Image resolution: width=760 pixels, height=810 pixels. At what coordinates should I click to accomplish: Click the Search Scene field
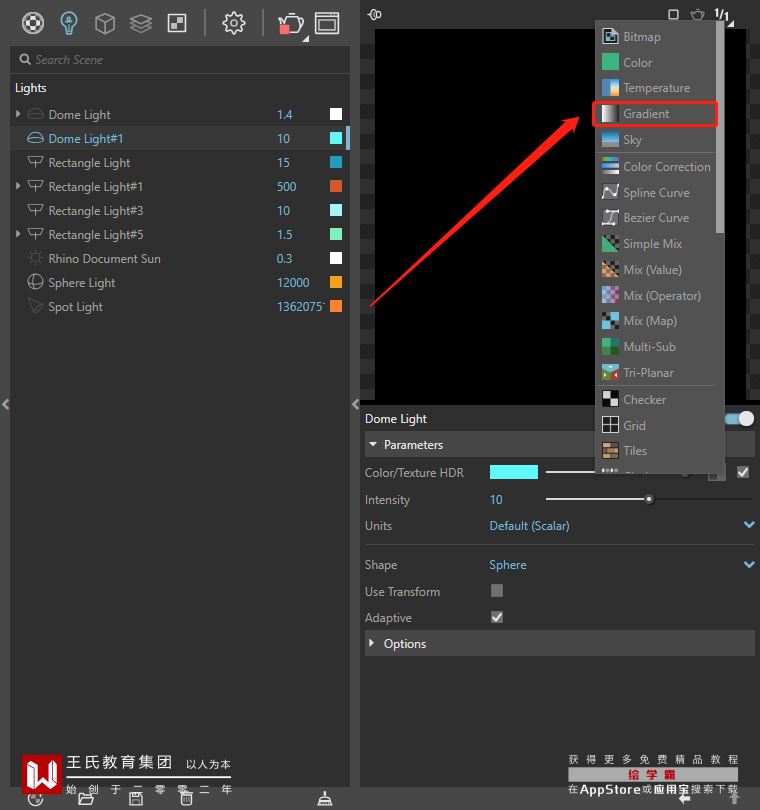click(180, 60)
